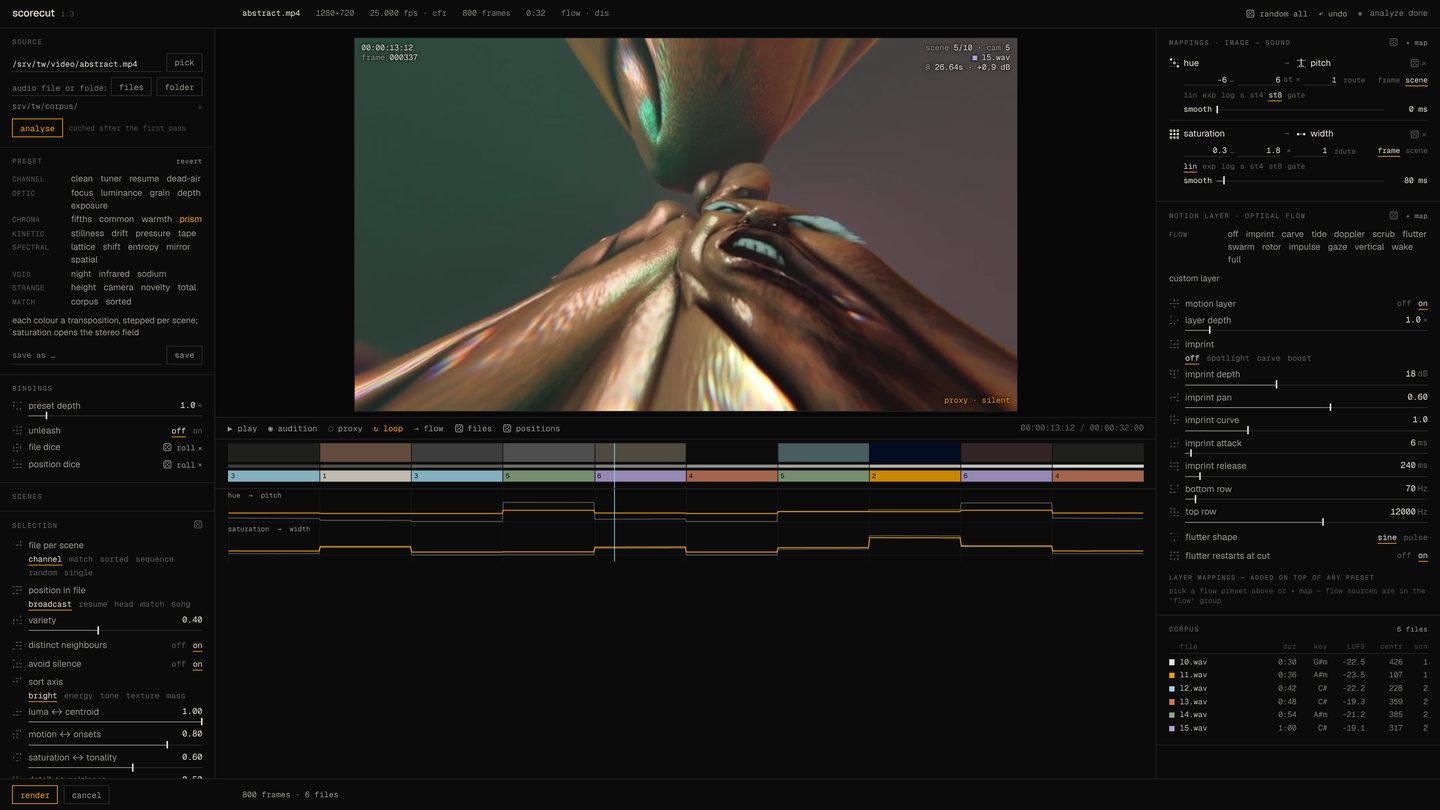Image resolution: width=1440 pixels, height=810 pixels.
Task: Click the flutter shape binding icon
Action: pyautogui.click(x=1174, y=538)
